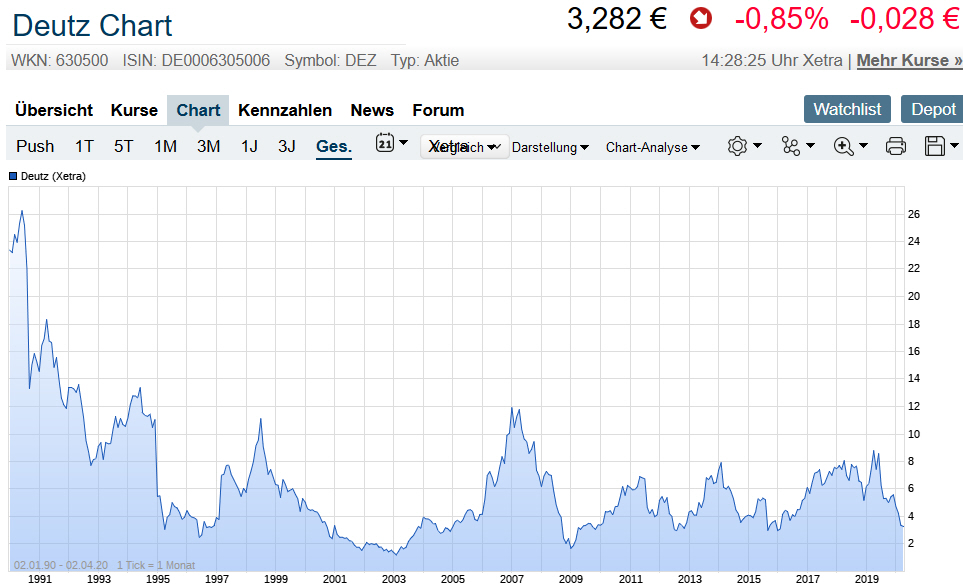Click the 1990 peak on the chart line
Viewport: 963px width, 586px height.
coord(22,211)
